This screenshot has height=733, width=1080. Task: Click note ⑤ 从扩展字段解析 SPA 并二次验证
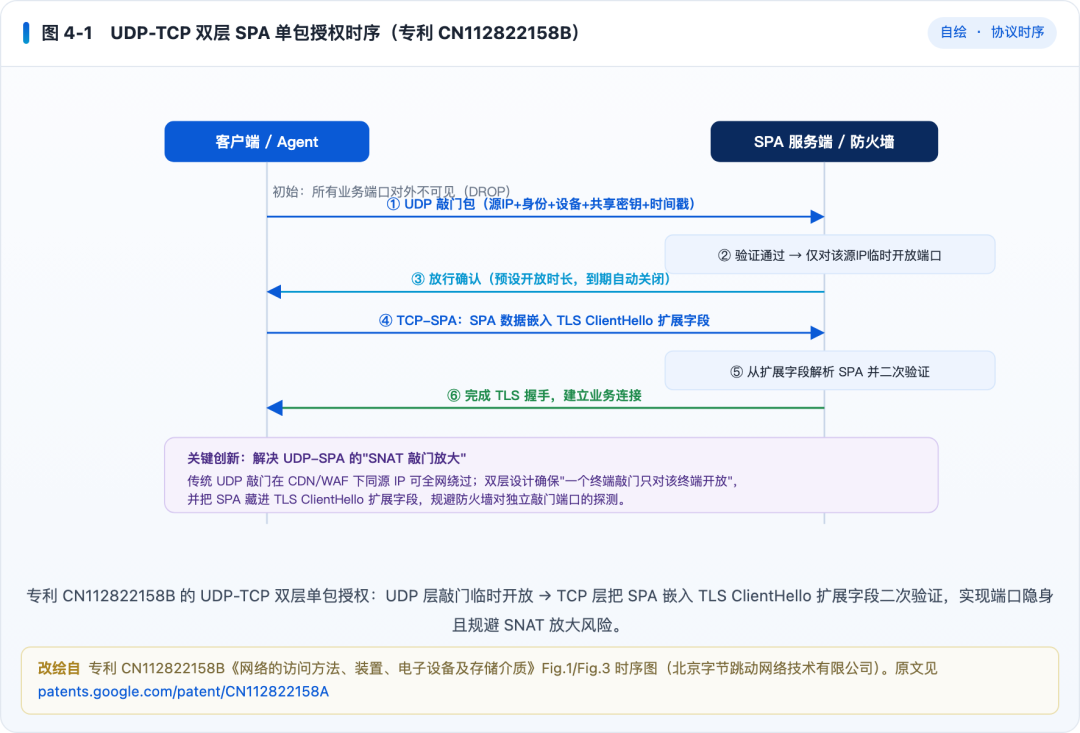(829, 371)
